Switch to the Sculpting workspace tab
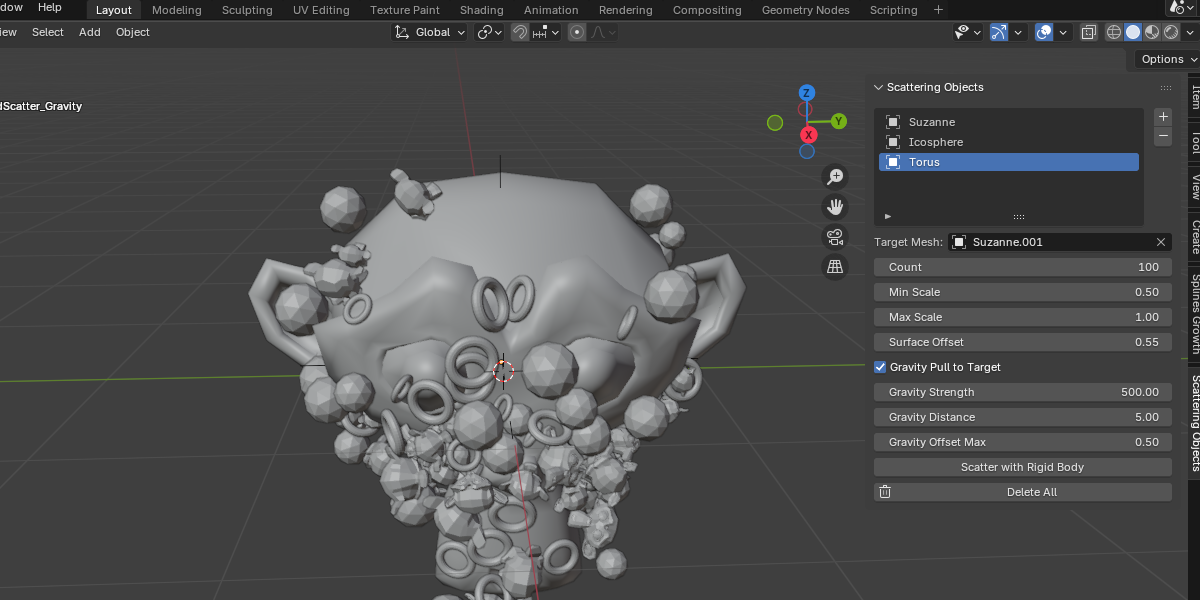Screen dimensions: 1200x600 coord(247,10)
